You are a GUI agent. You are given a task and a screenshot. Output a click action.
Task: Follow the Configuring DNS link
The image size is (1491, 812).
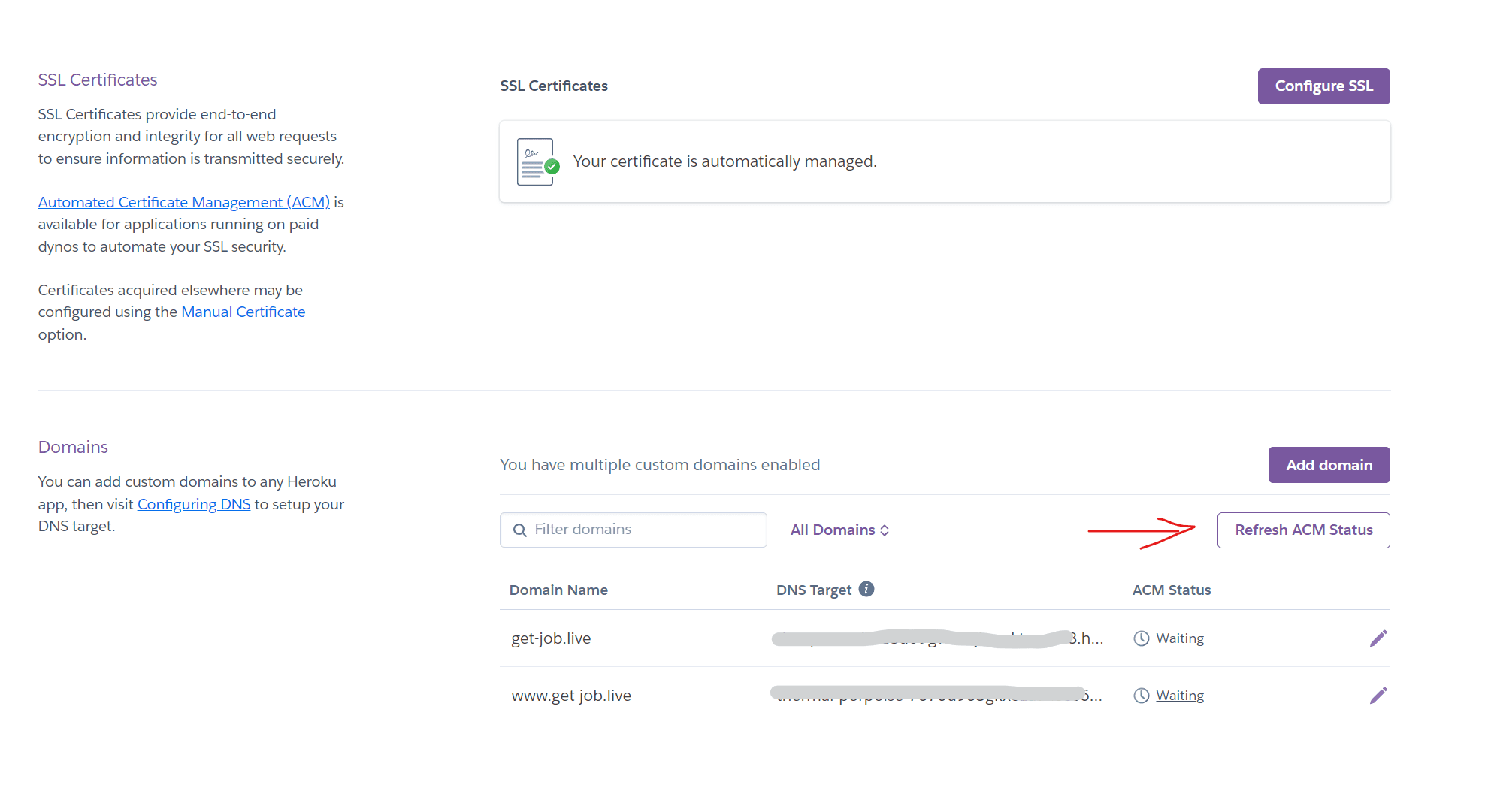[x=194, y=504]
